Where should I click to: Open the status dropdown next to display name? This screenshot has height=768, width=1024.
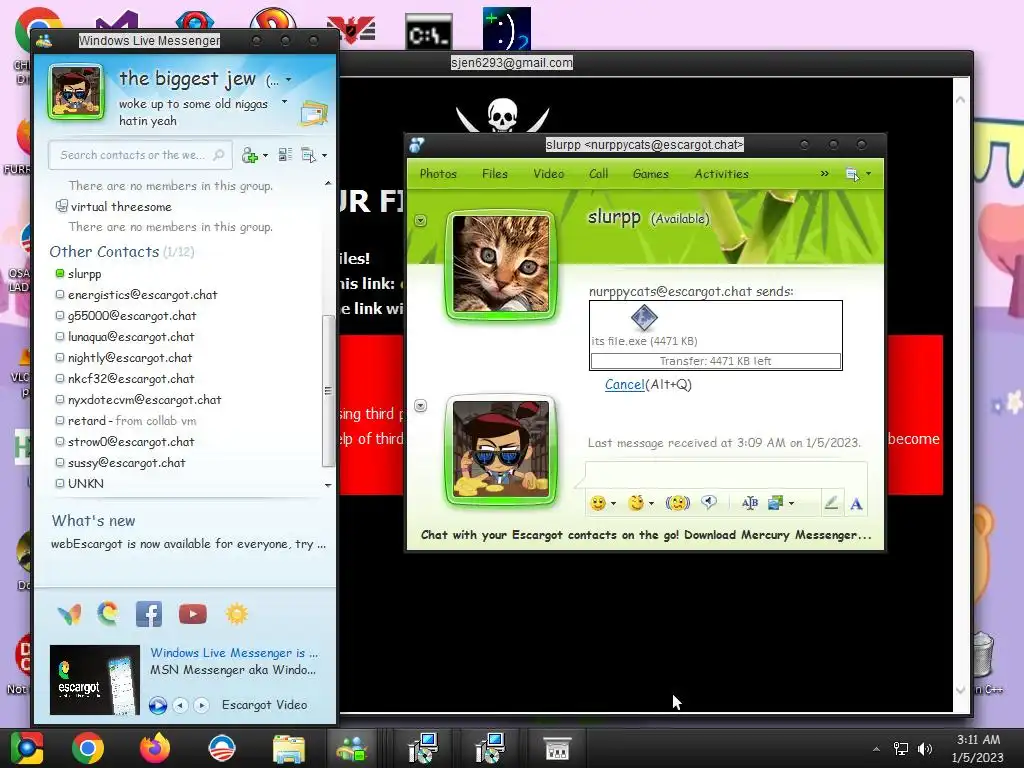288,80
